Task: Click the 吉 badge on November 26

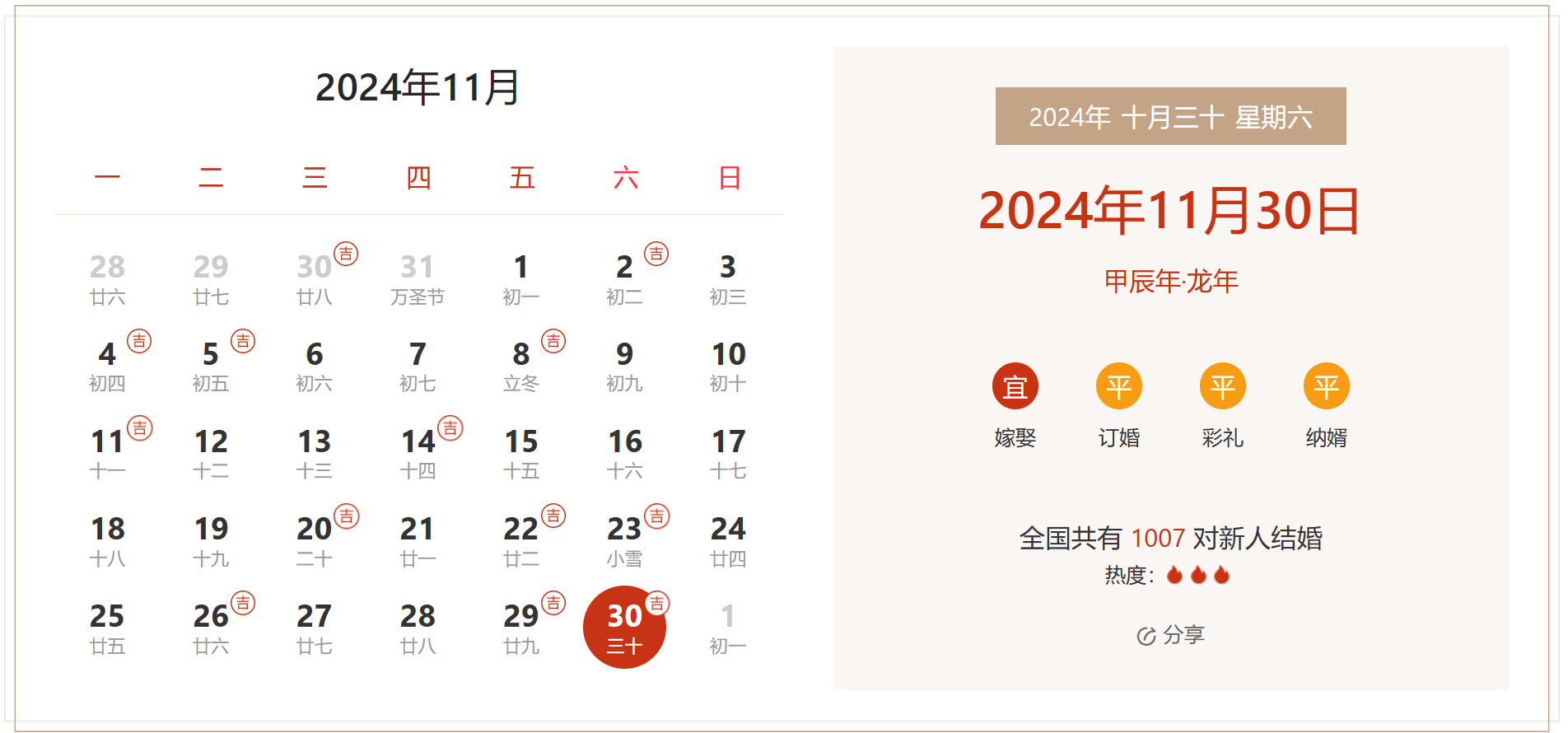Action: tap(243, 603)
